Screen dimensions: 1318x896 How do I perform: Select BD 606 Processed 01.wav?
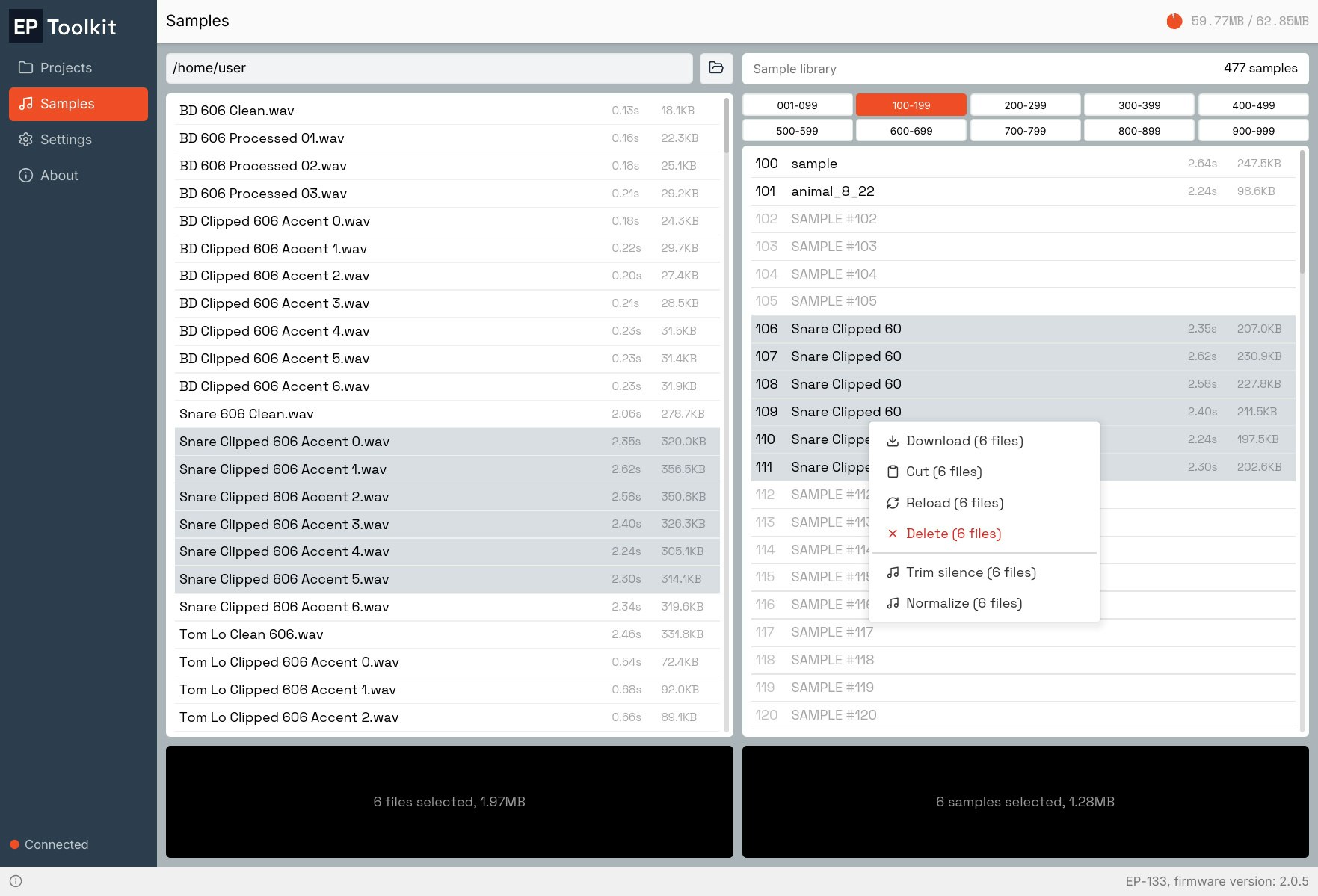point(447,138)
